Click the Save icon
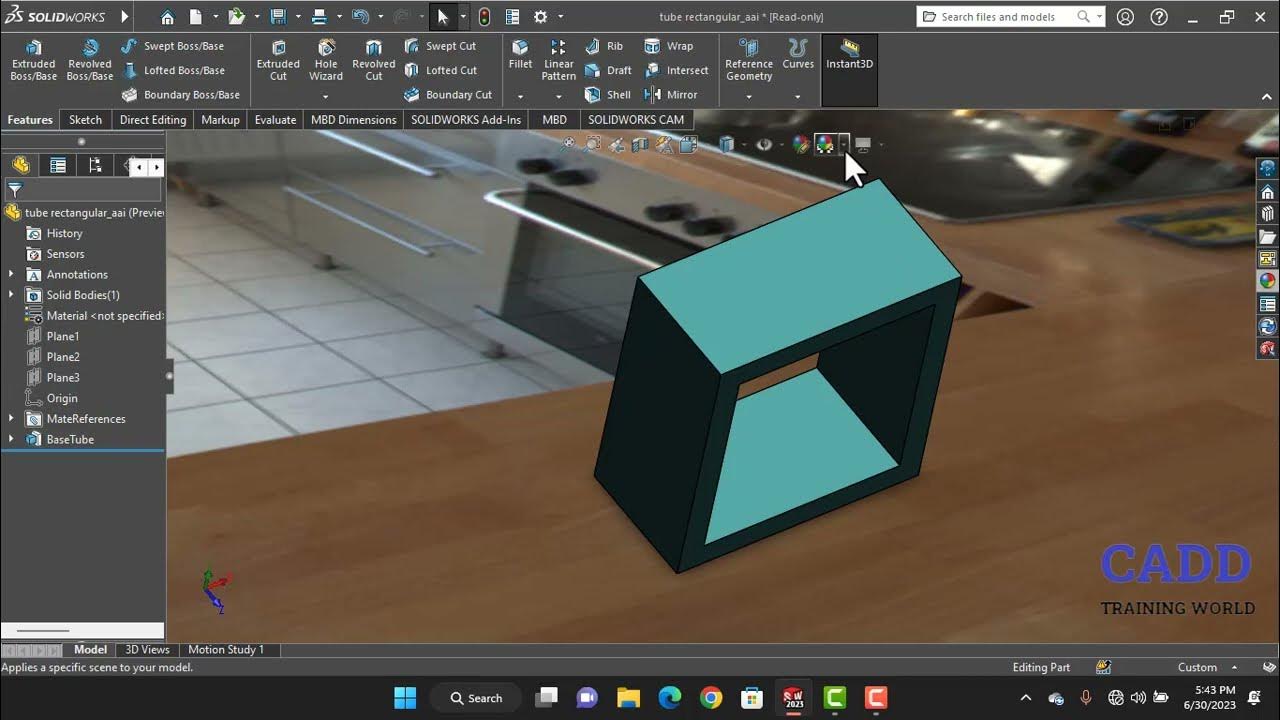Viewport: 1280px width, 720px height. (x=278, y=17)
